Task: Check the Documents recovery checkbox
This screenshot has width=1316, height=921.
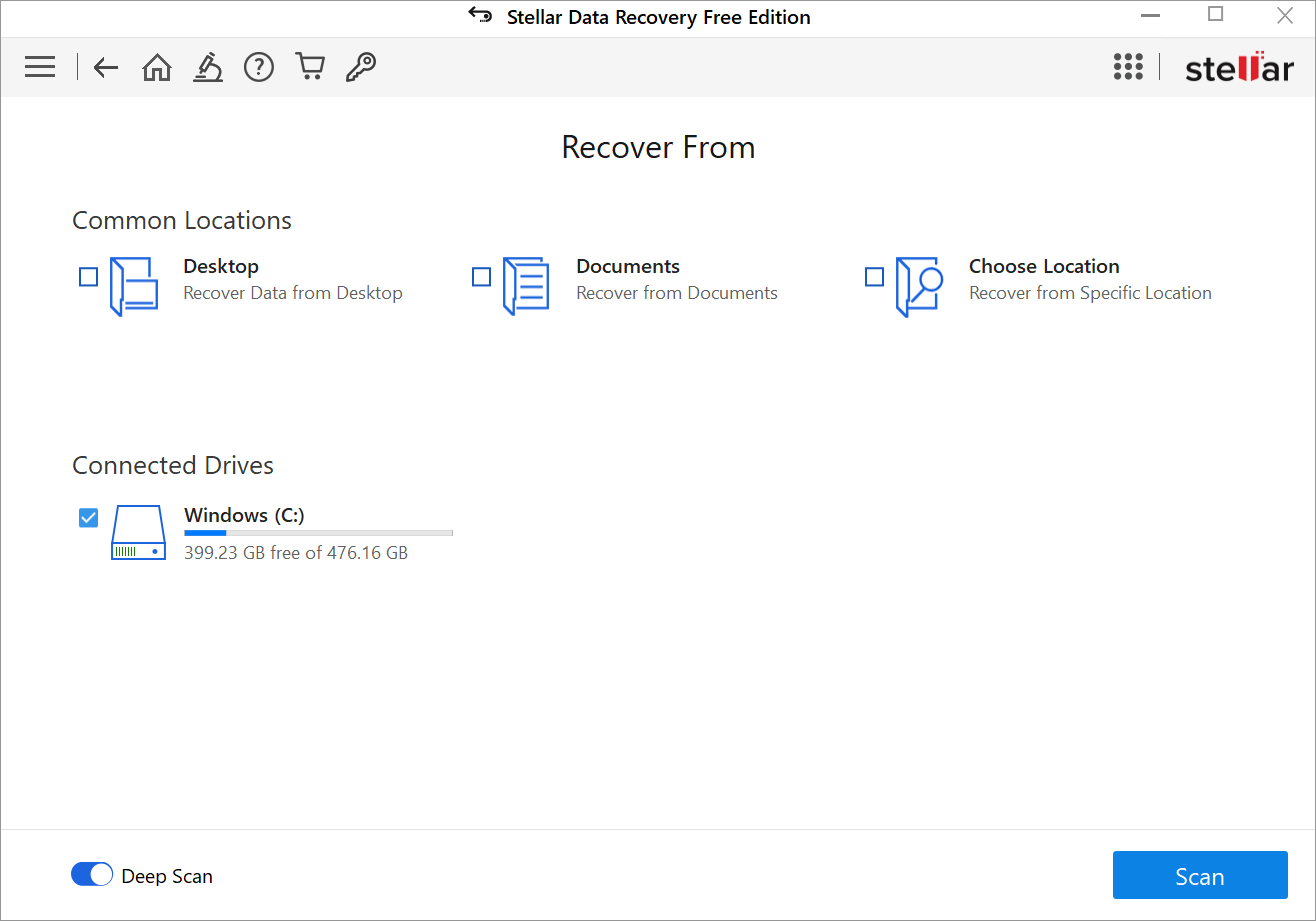Action: click(481, 276)
